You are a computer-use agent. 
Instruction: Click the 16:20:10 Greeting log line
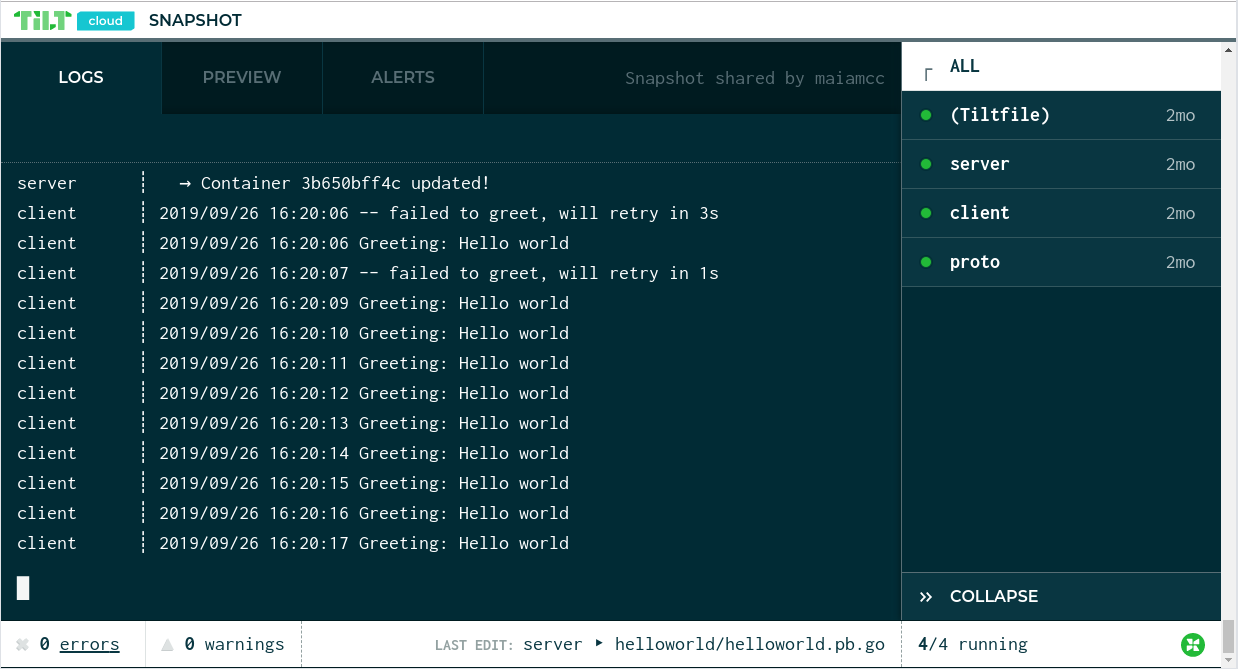pyautogui.click(x=364, y=333)
